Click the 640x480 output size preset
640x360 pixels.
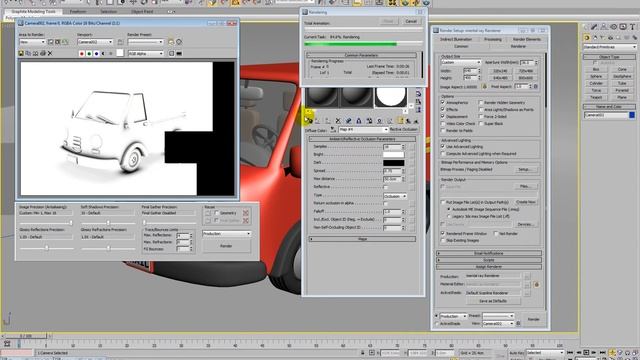click(500, 78)
